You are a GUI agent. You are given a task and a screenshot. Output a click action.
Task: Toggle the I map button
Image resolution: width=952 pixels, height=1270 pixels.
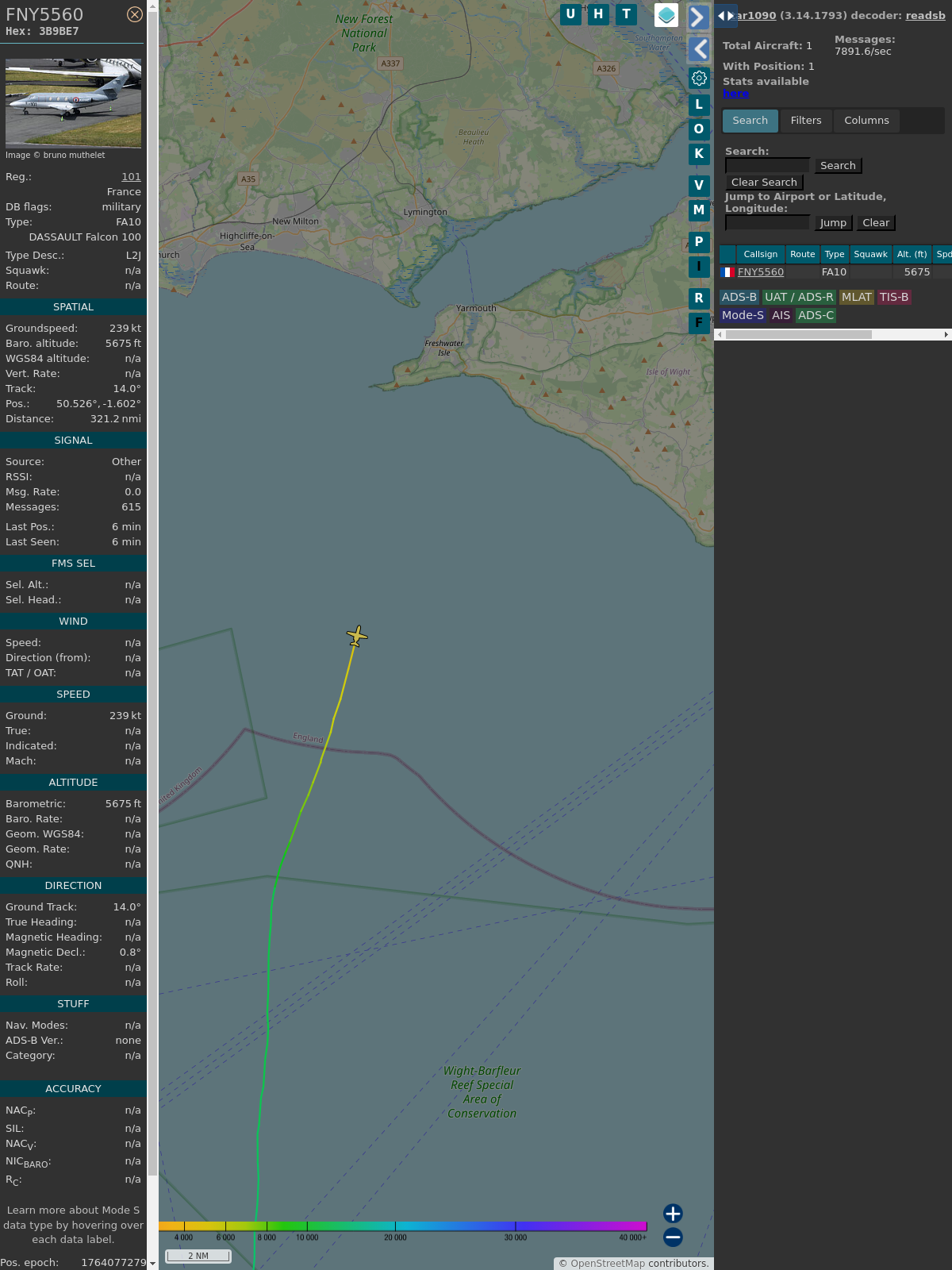click(x=699, y=267)
